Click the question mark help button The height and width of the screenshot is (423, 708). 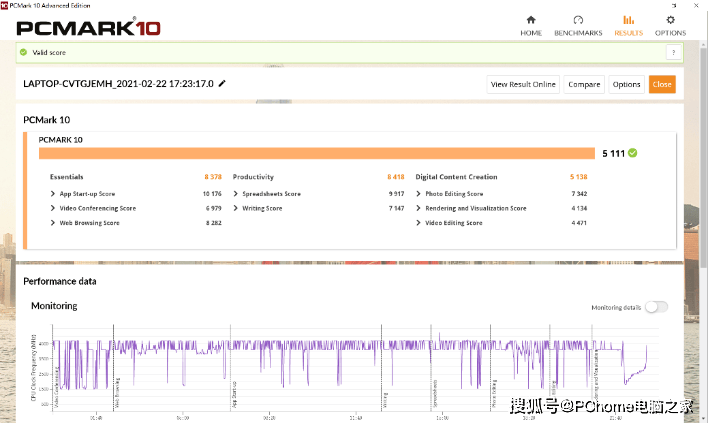coord(673,52)
